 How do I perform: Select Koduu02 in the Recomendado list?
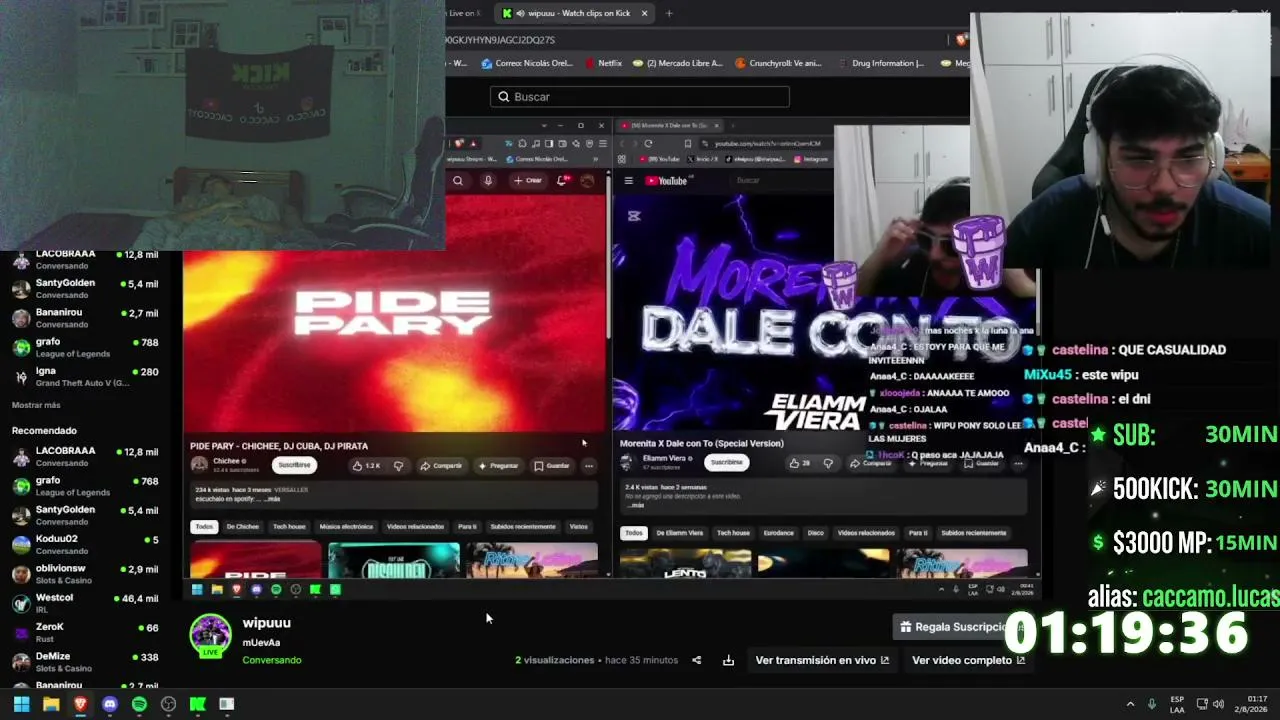tap(85, 544)
